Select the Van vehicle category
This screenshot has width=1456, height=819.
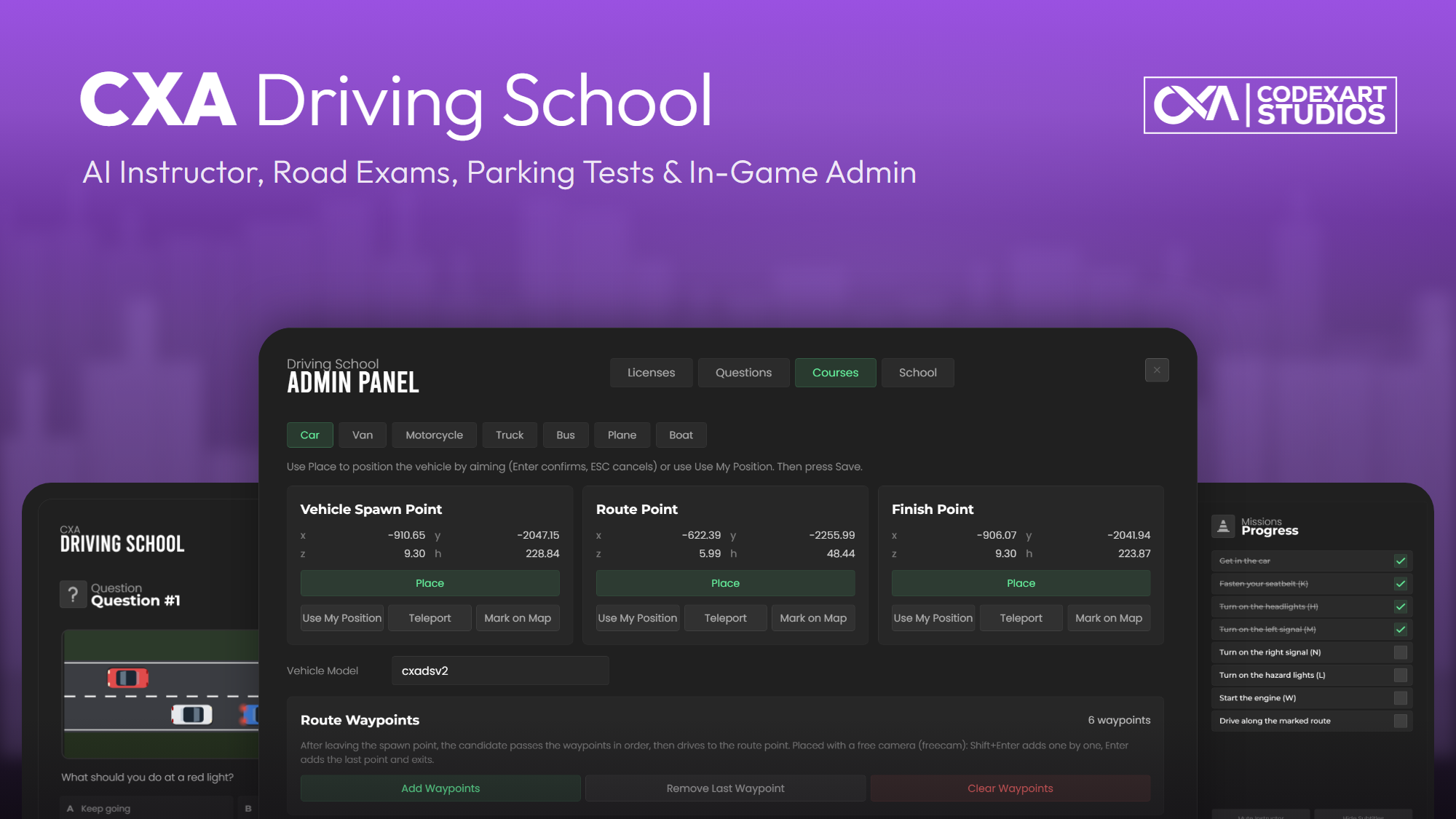pyautogui.click(x=363, y=435)
